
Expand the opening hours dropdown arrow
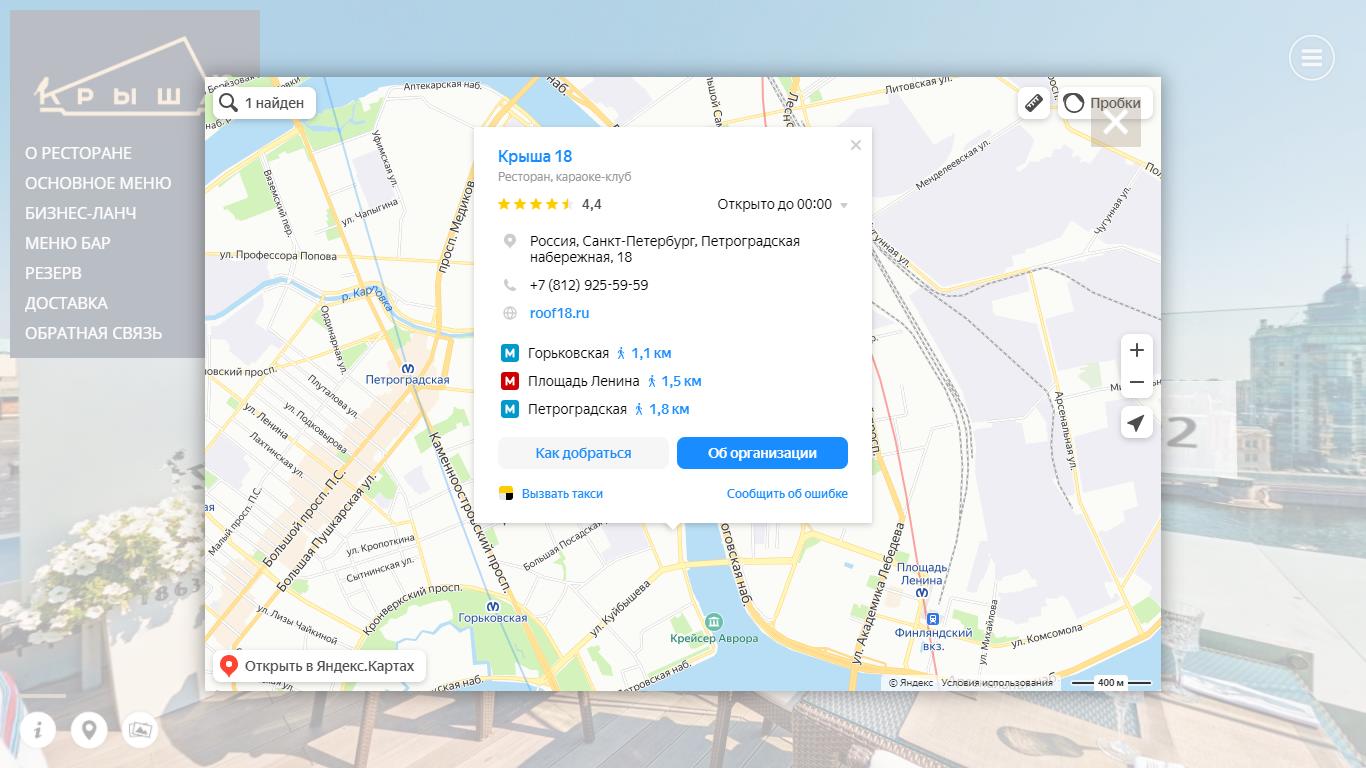tap(844, 205)
